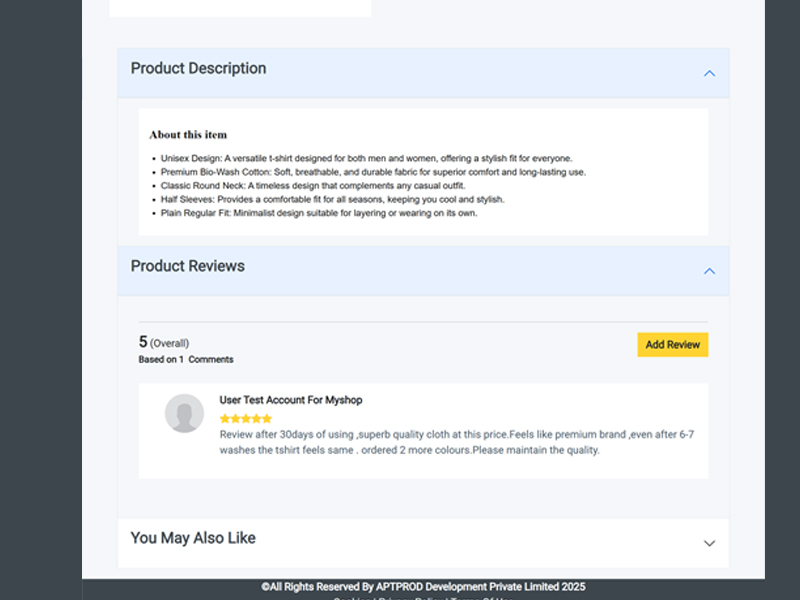Image resolution: width=800 pixels, height=600 pixels.
Task: Click the Premium Bio-Wash Cotton bullet point
Action: click(x=373, y=172)
